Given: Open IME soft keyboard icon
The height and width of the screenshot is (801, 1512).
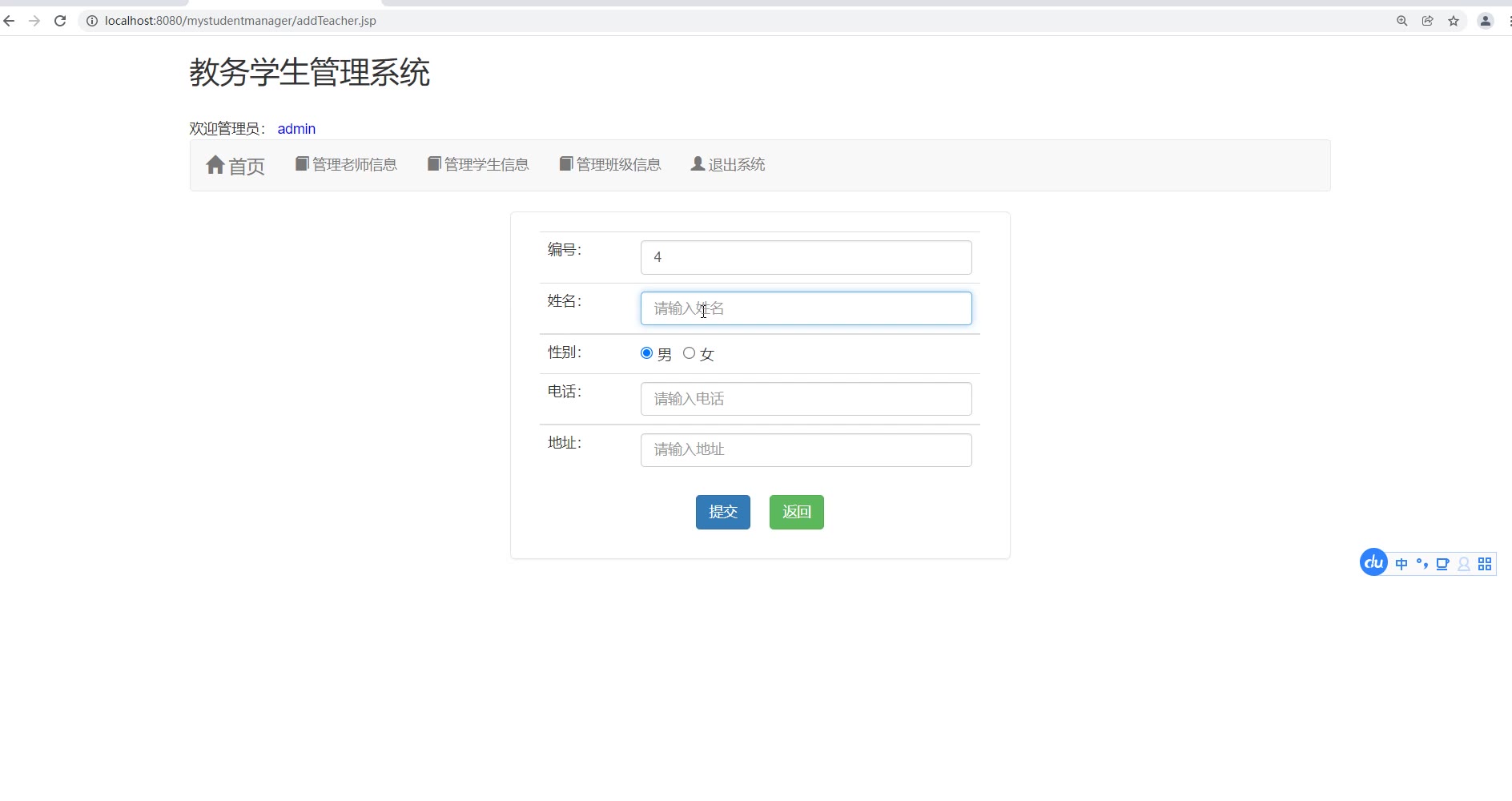Looking at the screenshot, I should [x=1443, y=564].
